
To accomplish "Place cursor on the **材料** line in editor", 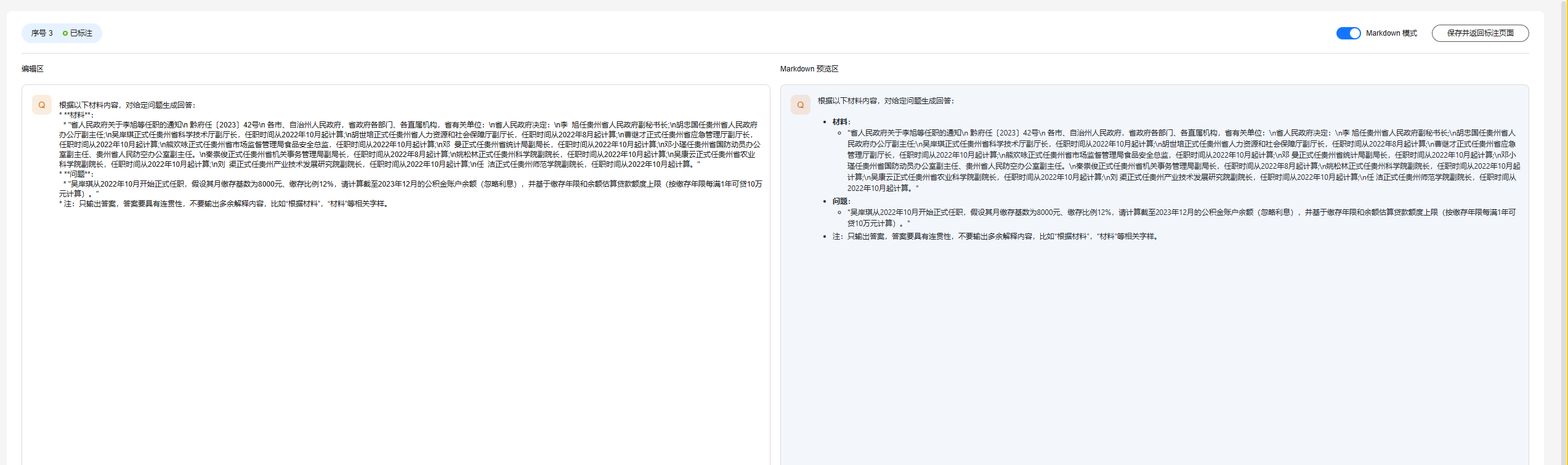I will (x=78, y=115).
